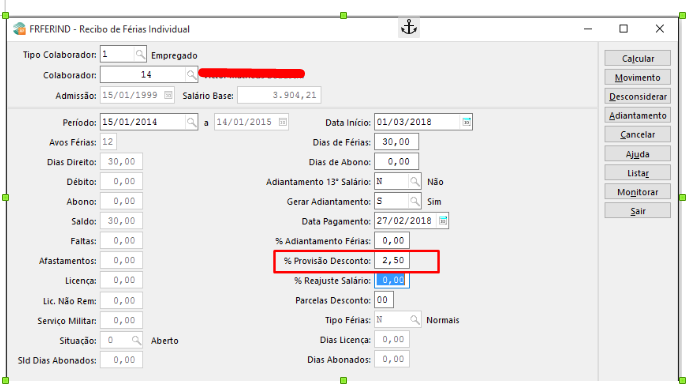The height and width of the screenshot is (390, 688).
Task: Click the Dias de Férias field
Action: click(396, 142)
